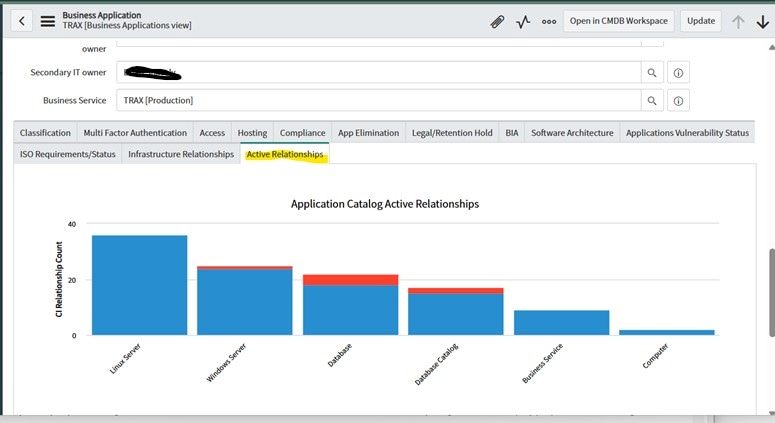This screenshot has height=423, width=775.
Task: Preview Business Service record info icon
Action: [678, 100]
